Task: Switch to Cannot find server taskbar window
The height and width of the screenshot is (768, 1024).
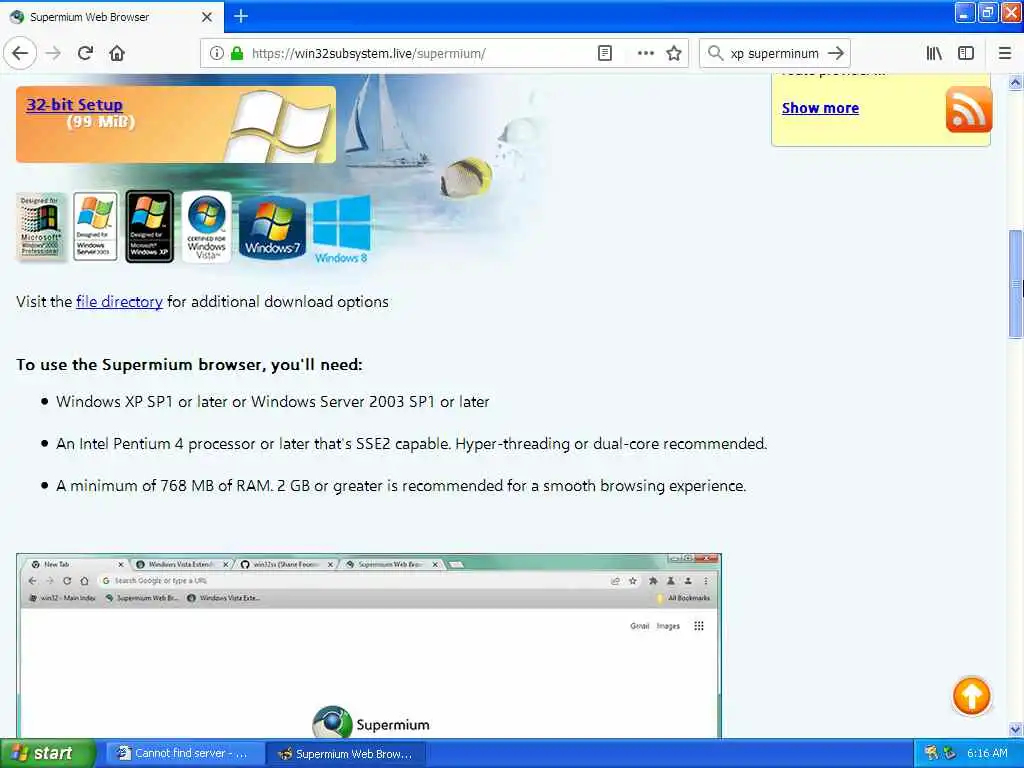Action: 185,753
